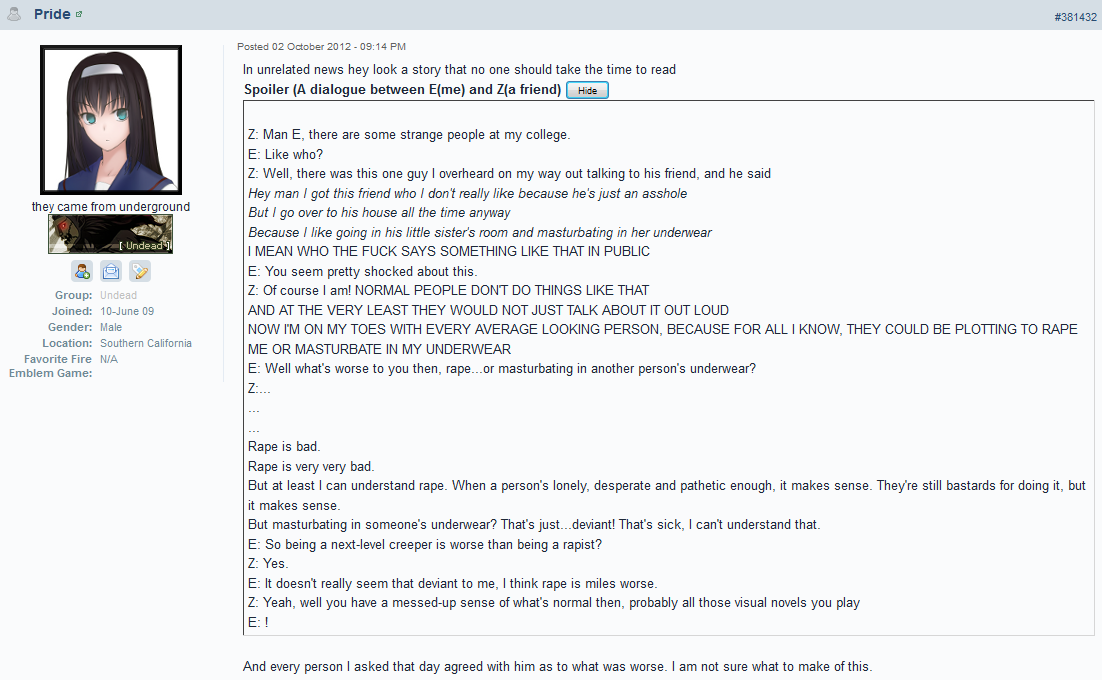Click the Undead group badge image
Image resolution: width=1102 pixels, height=680 pixels.
tap(110, 234)
